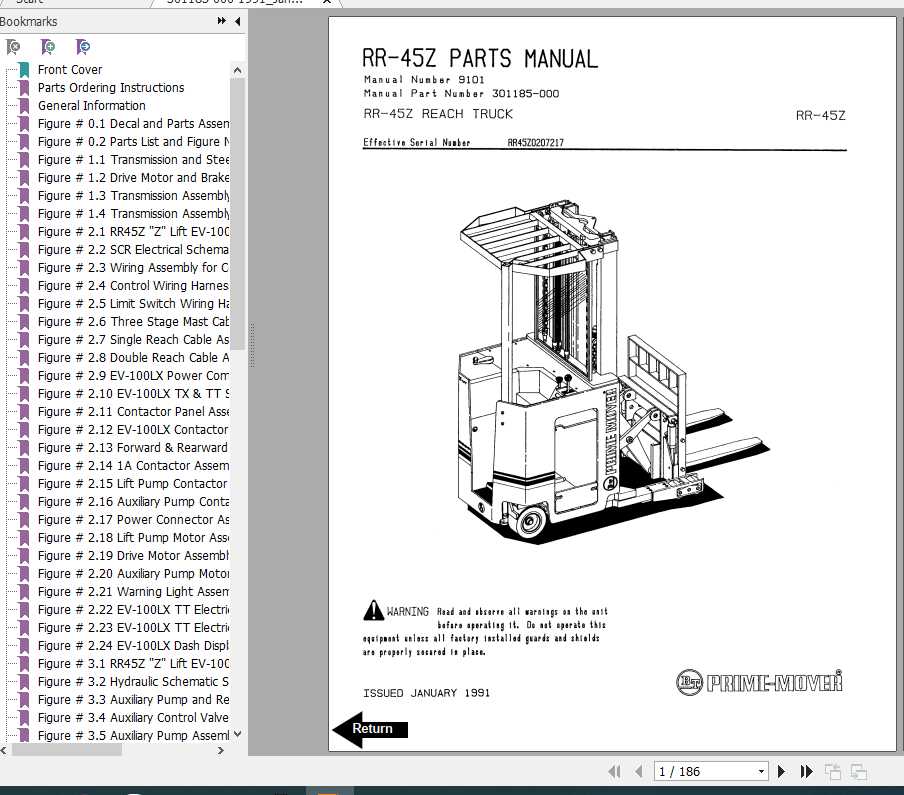The height and width of the screenshot is (795, 904).
Task: Click inside the page number input field
Action: coord(700,771)
